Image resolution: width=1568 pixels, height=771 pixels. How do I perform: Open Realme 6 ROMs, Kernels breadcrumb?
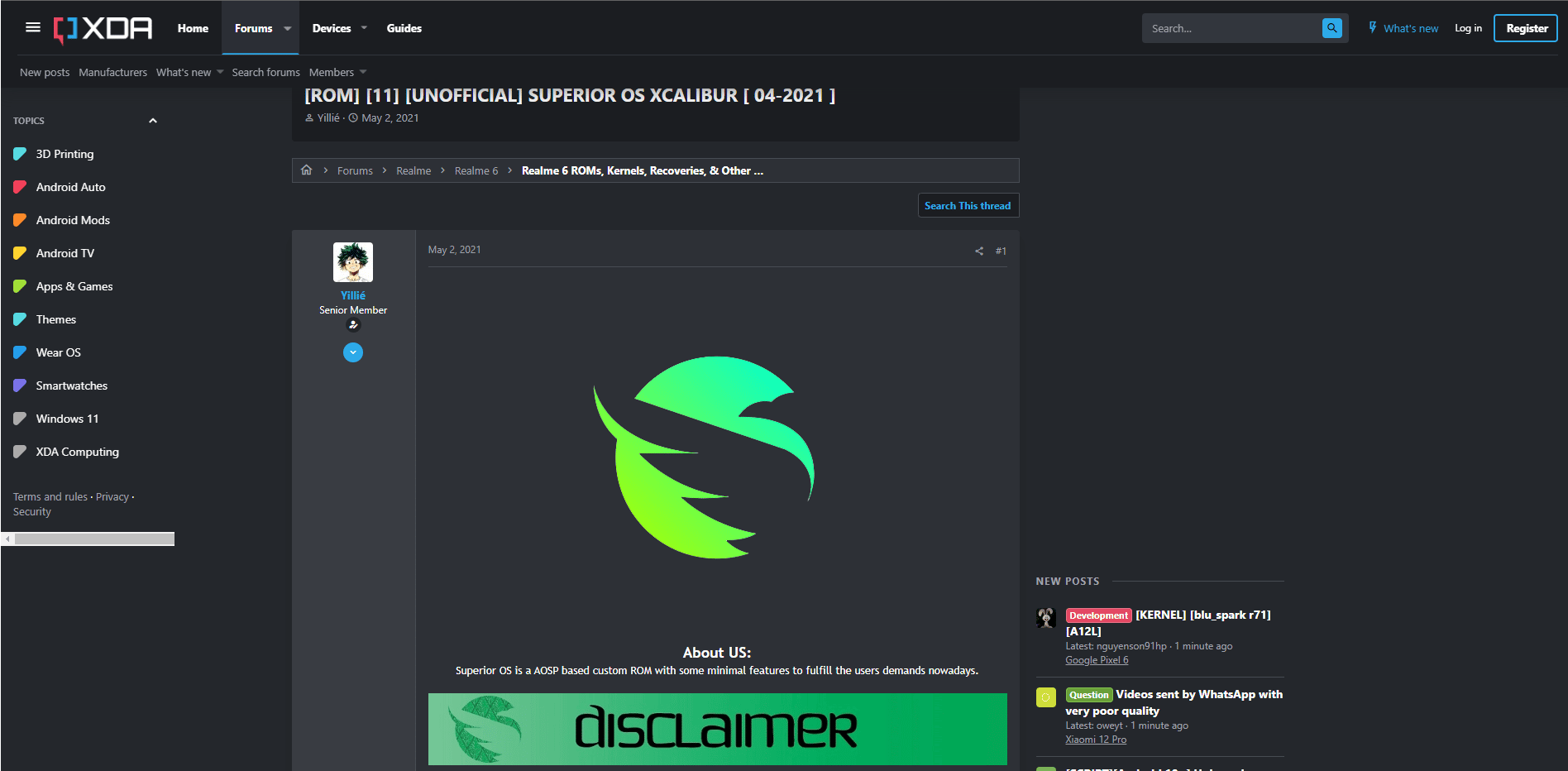[643, 170]
